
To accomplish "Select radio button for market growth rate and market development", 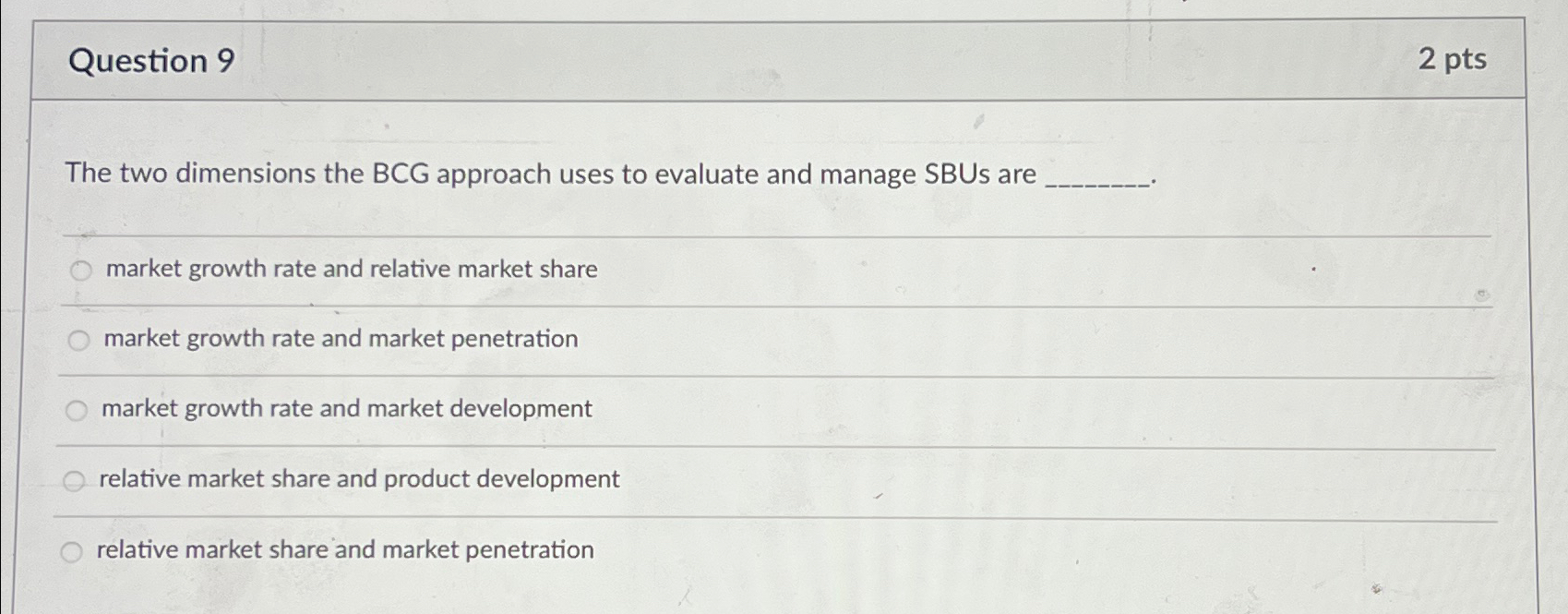I will point(76,409).
